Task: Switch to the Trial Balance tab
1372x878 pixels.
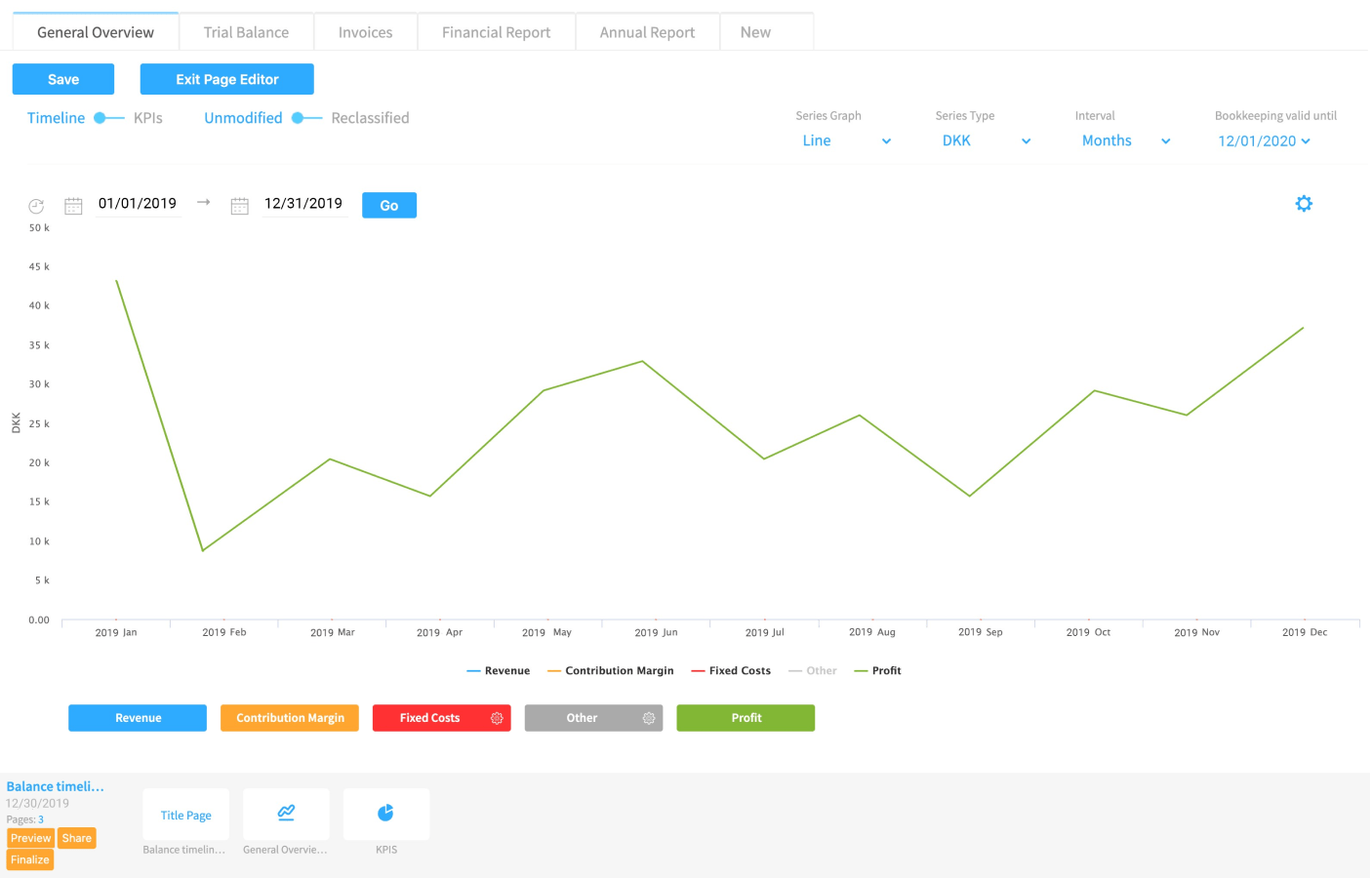Action: [x=245, y=31]
